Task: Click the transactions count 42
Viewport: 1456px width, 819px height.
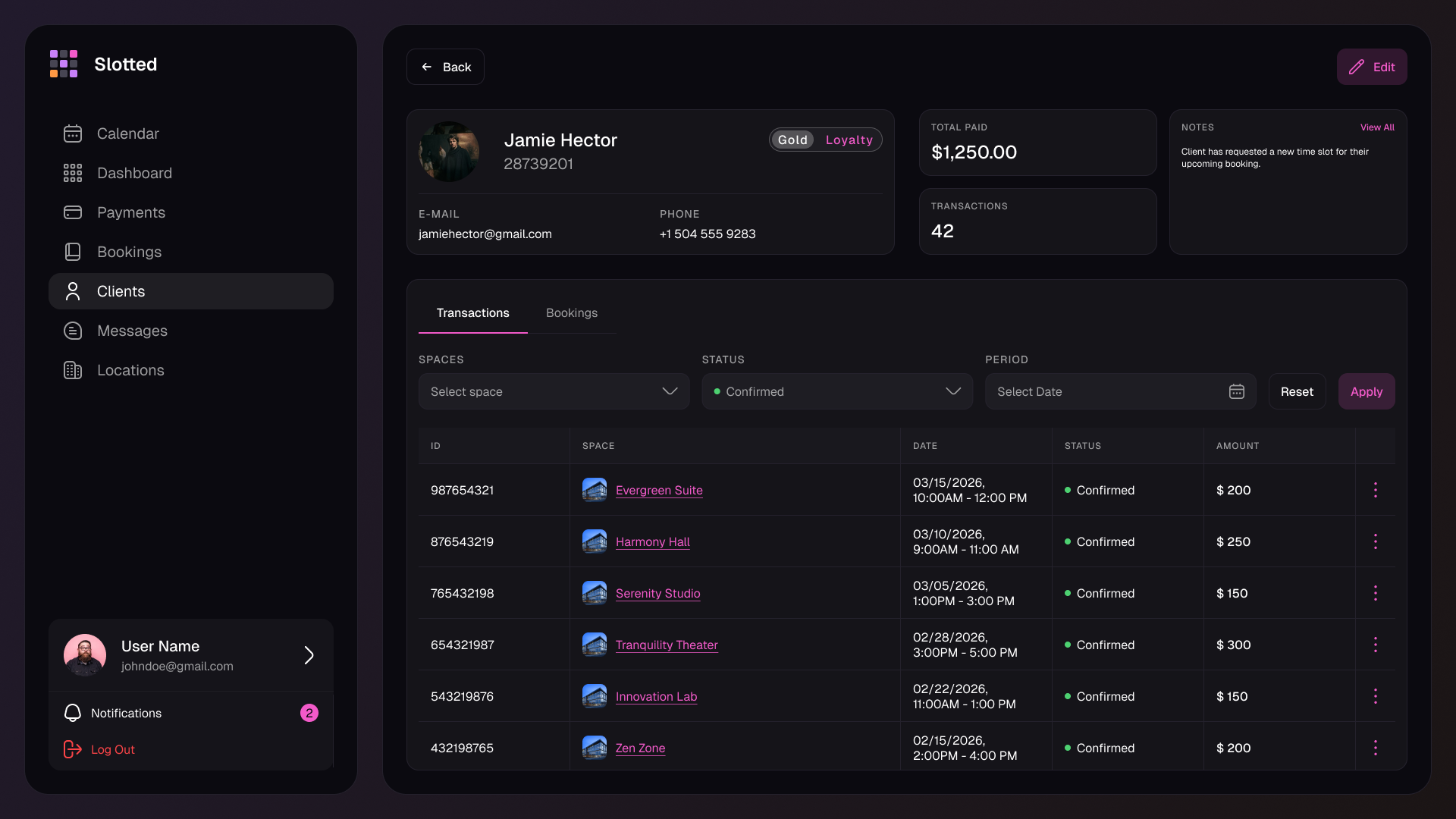Action: [x=943, y=231]
